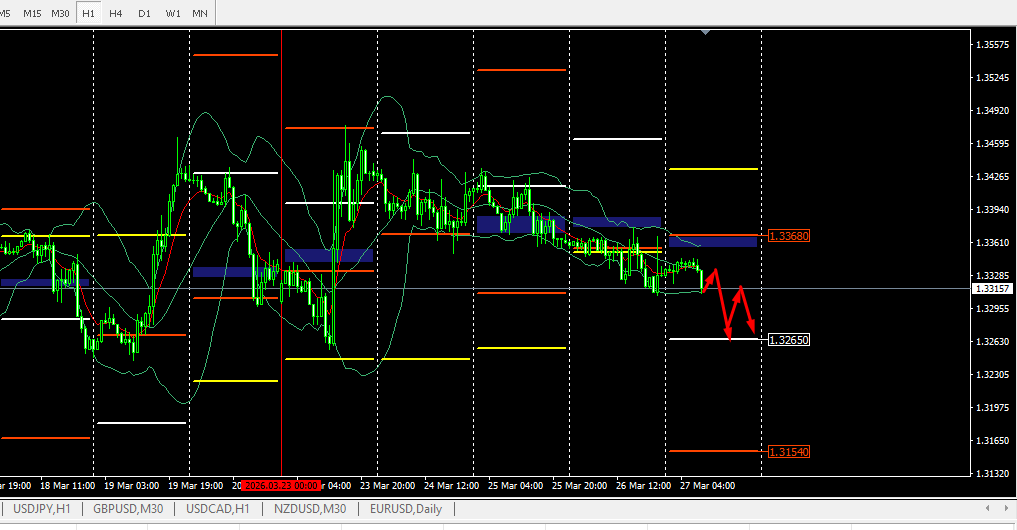
Task: Click the chart shift triangle marker
Action: (707, 33)
